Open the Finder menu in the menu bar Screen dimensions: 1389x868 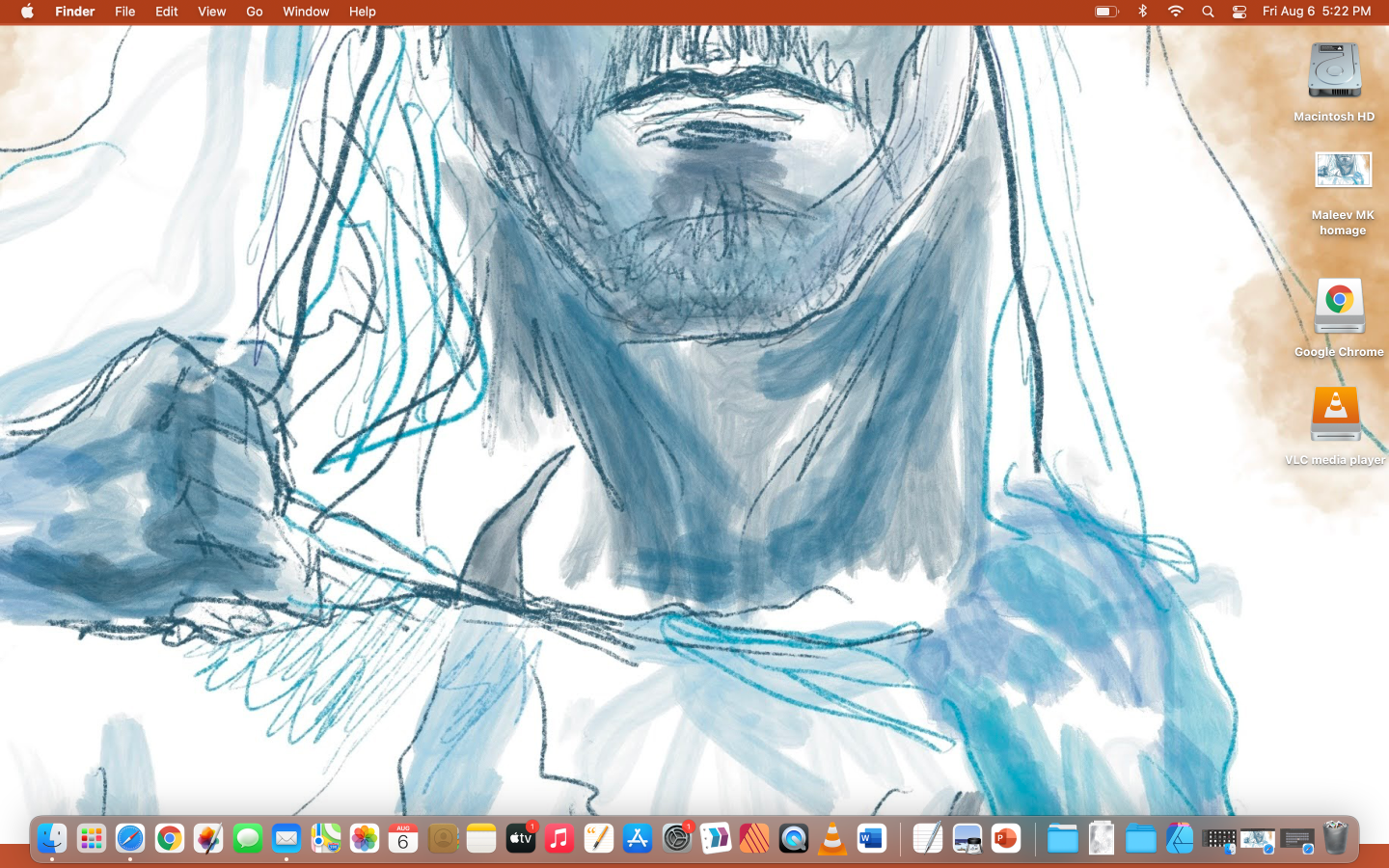point(75,12)
